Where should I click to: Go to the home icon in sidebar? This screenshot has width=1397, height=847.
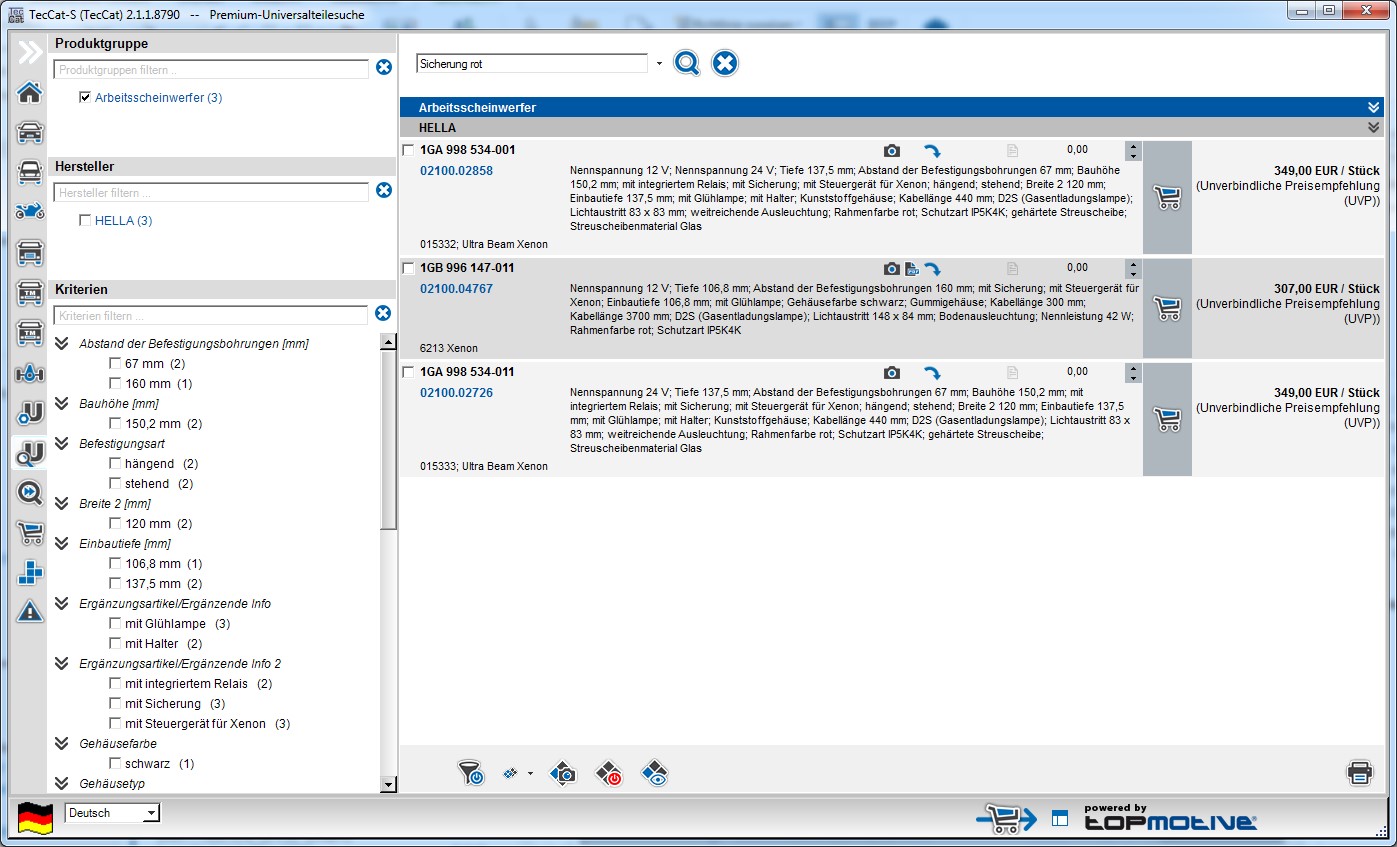tap(30, 93)
